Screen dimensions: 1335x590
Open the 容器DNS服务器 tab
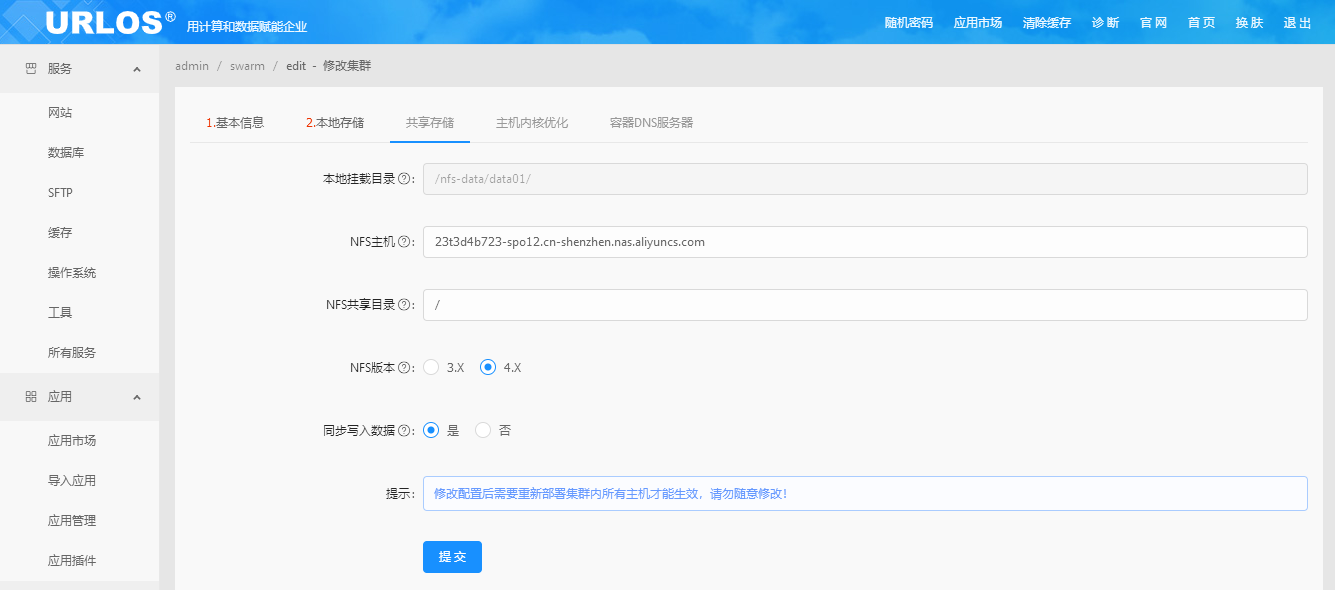coord(651,123)
